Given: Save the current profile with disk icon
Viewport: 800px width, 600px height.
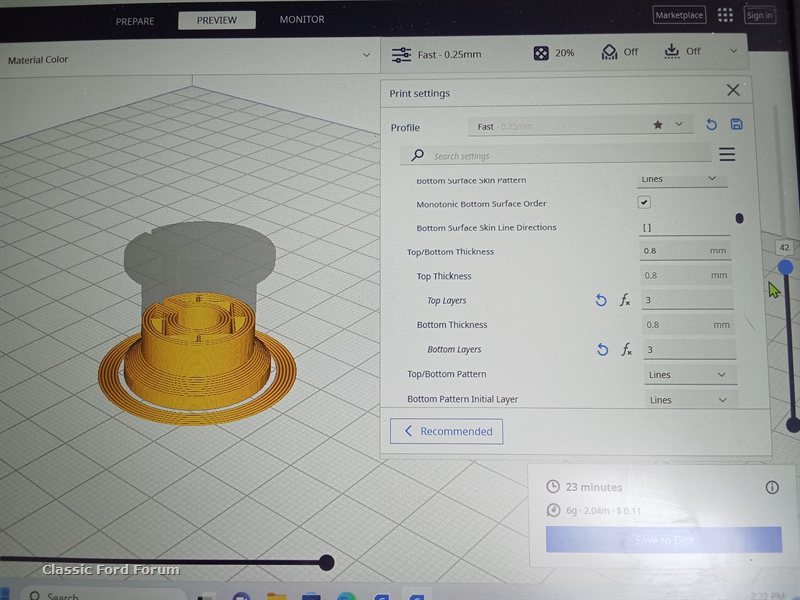Looking at the screenshot, I should point(737,124).
